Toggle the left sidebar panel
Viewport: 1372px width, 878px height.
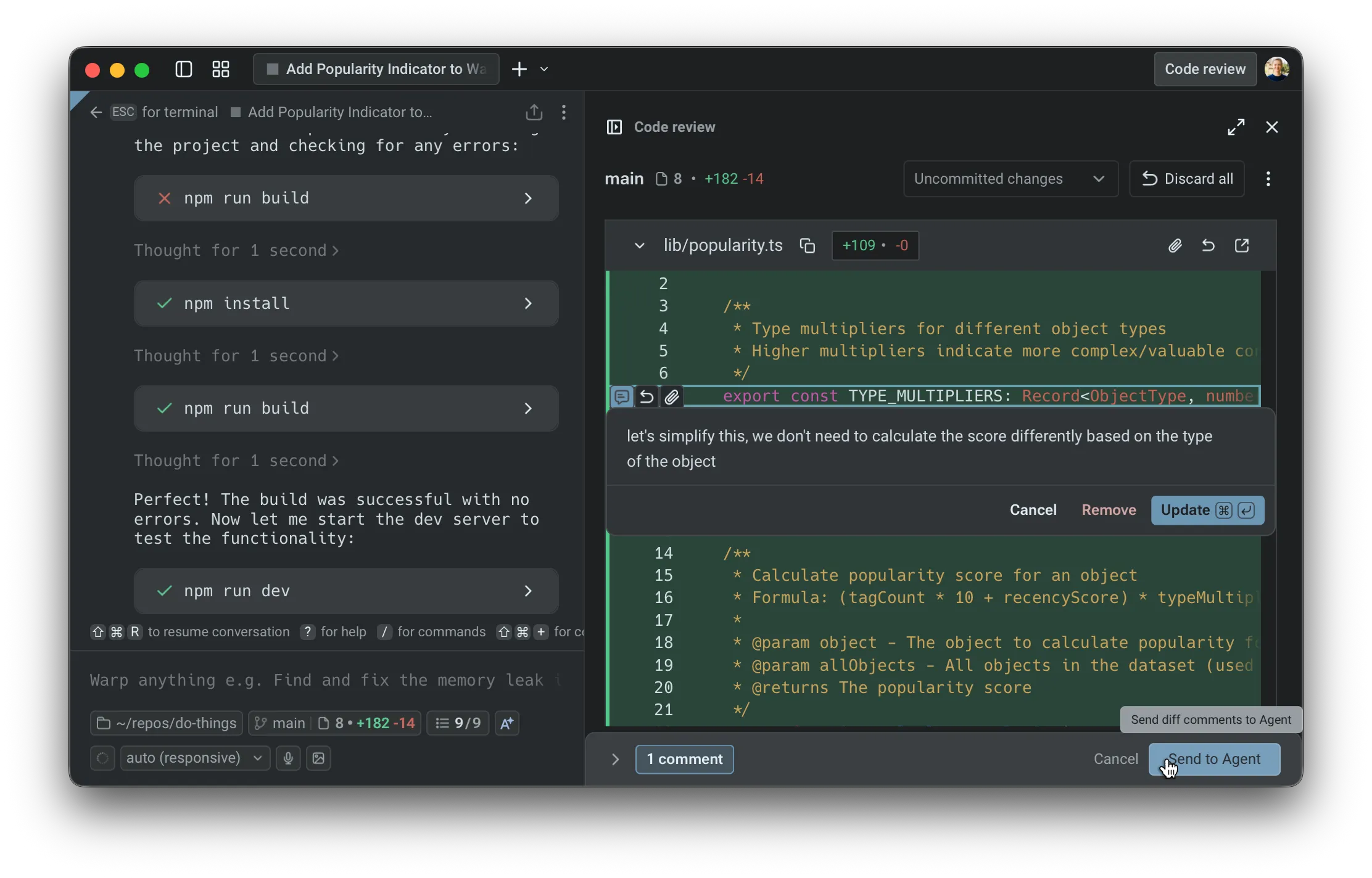pyautogui.click(x=183, y=69)
